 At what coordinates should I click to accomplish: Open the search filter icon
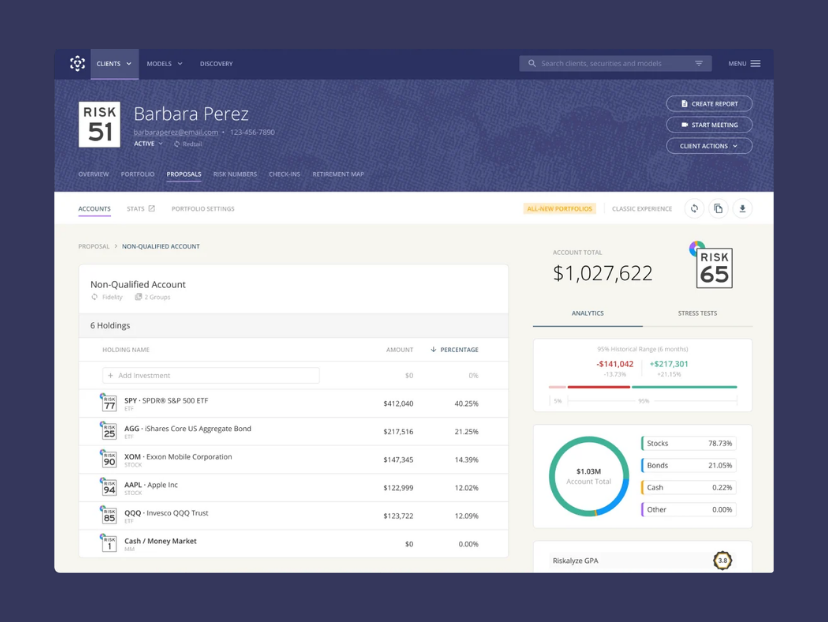point(699,63)
